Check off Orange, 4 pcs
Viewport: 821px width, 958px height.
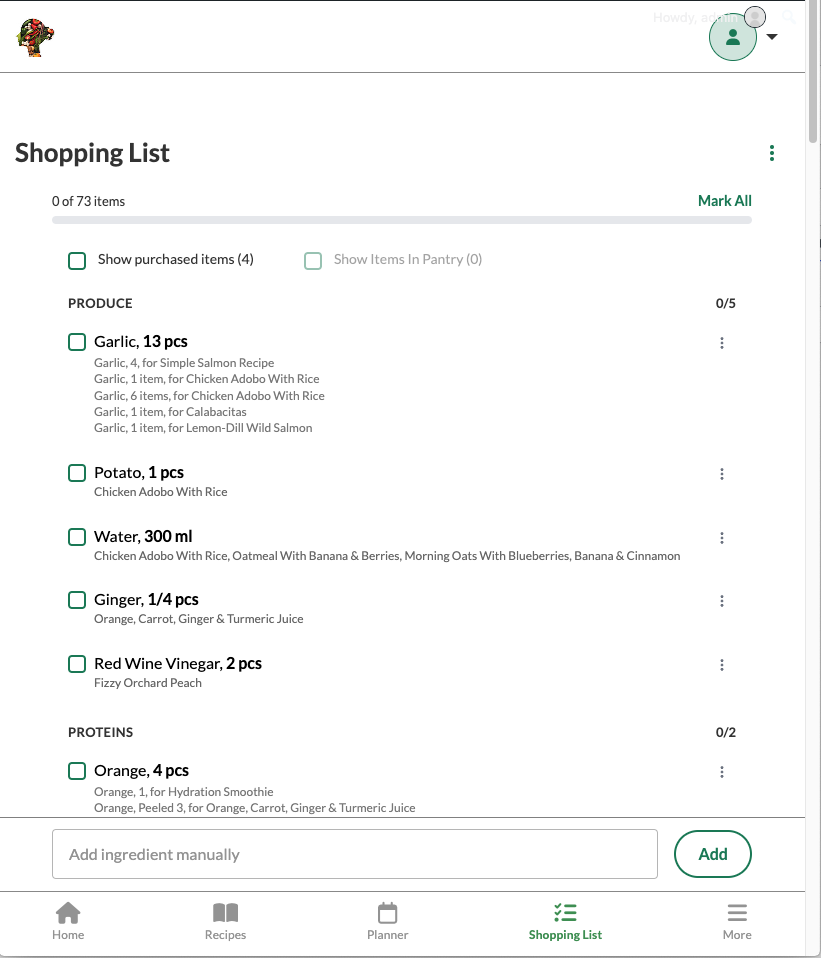click(x=77, y=771)
